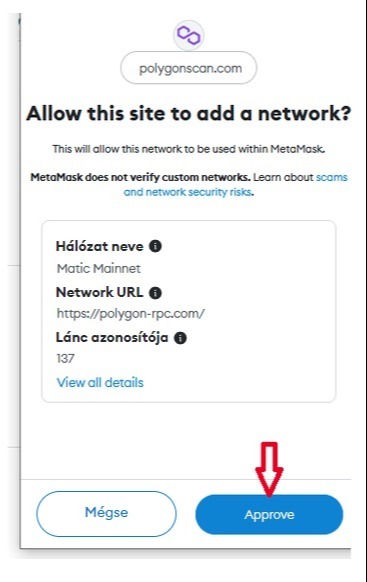Screen dimensions: 367x582
Task: Click the red downward arrow annotation
Action: pos(269,469)
